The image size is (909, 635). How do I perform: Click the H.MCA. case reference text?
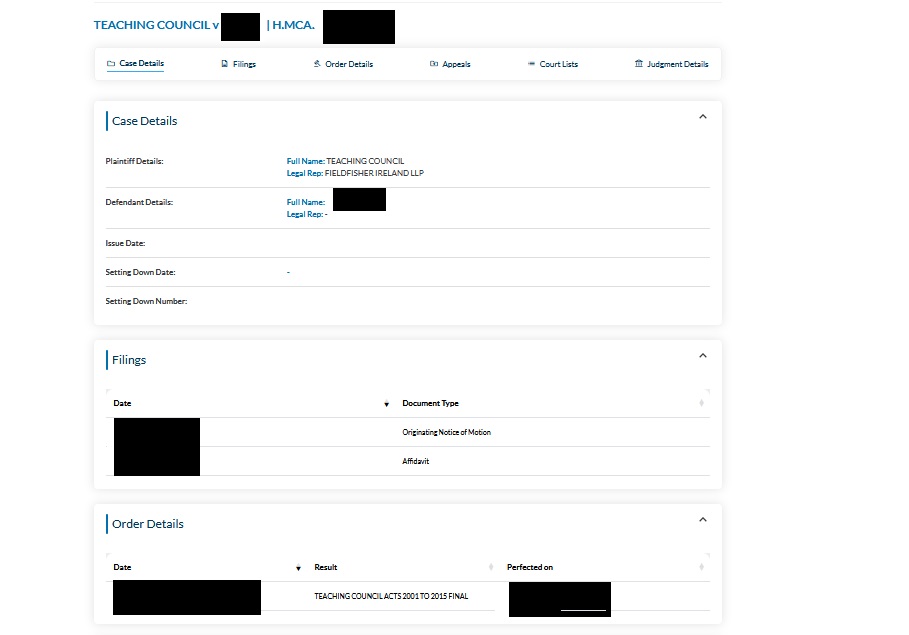coord(293,25)
